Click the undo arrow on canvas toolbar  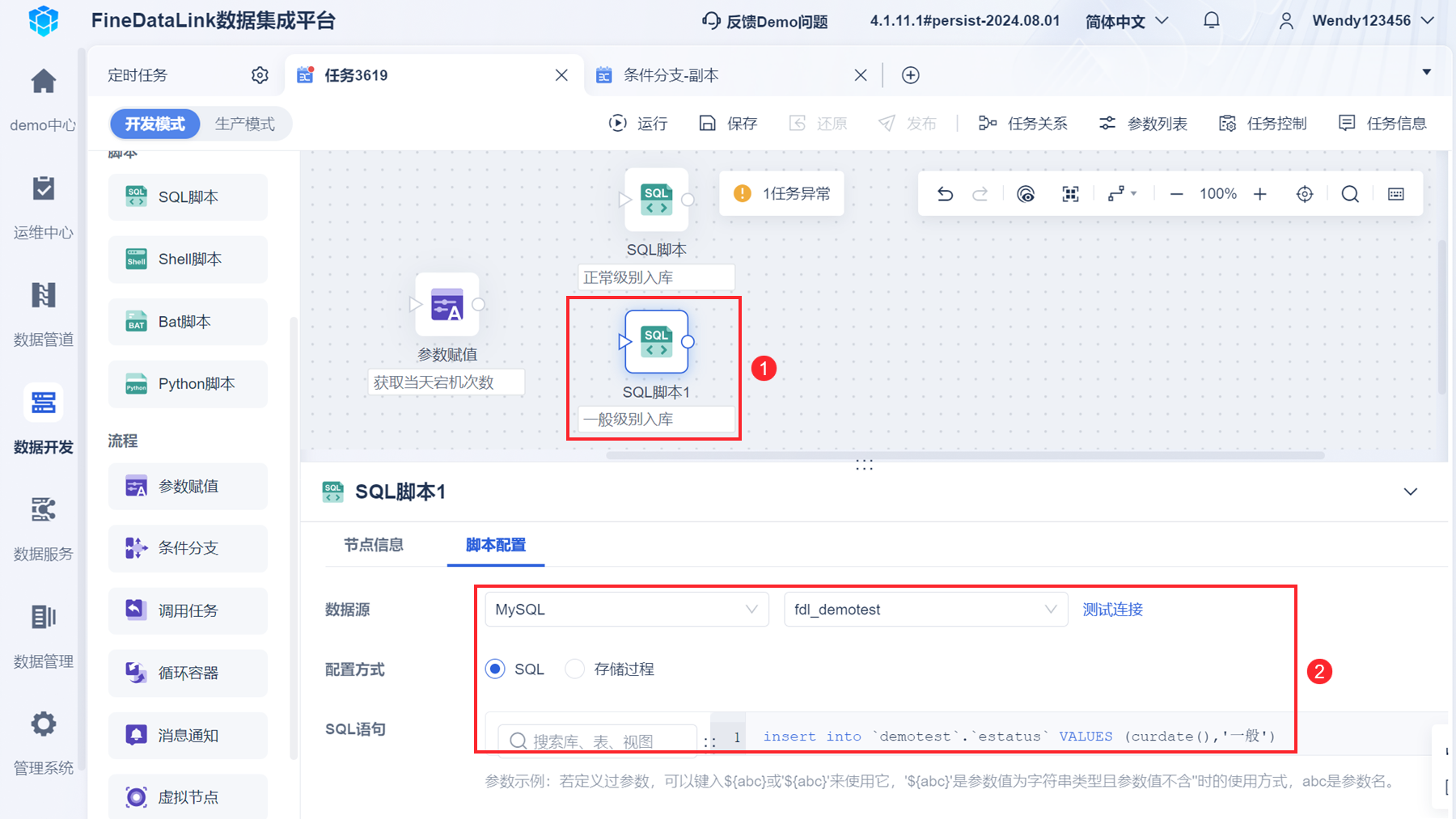pos(945,194)
